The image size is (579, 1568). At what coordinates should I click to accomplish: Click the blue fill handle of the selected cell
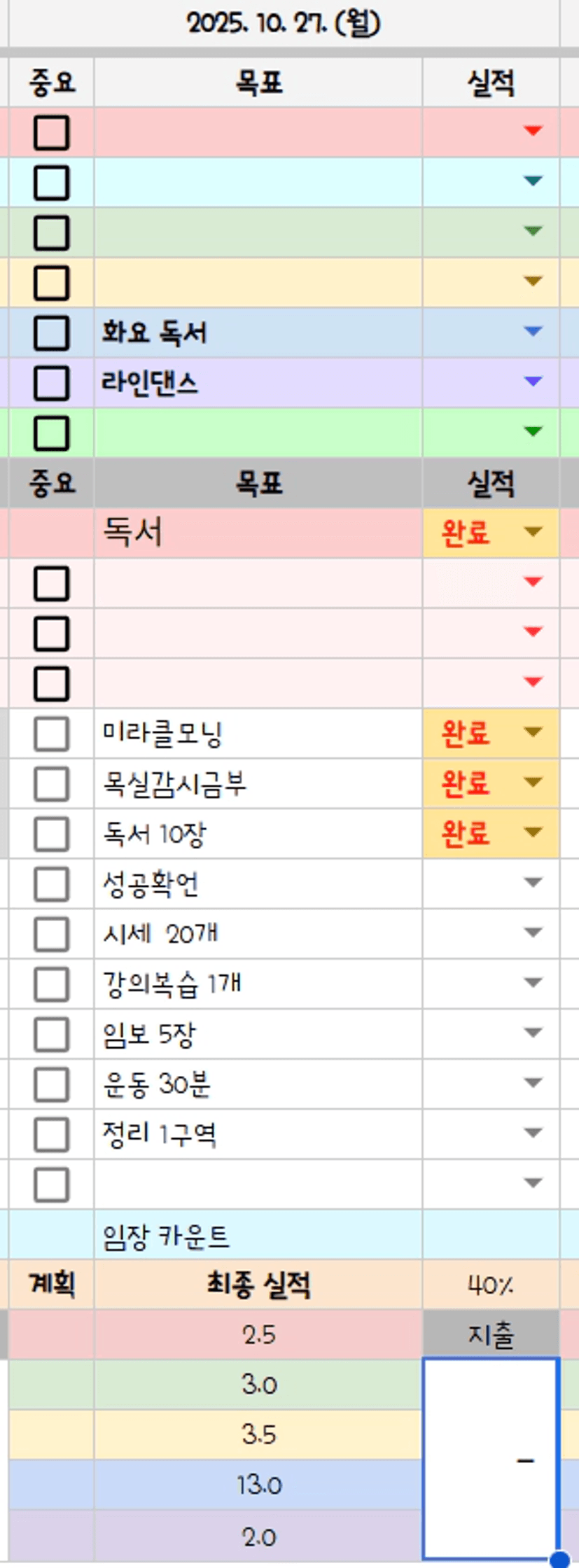point(559,1559)
